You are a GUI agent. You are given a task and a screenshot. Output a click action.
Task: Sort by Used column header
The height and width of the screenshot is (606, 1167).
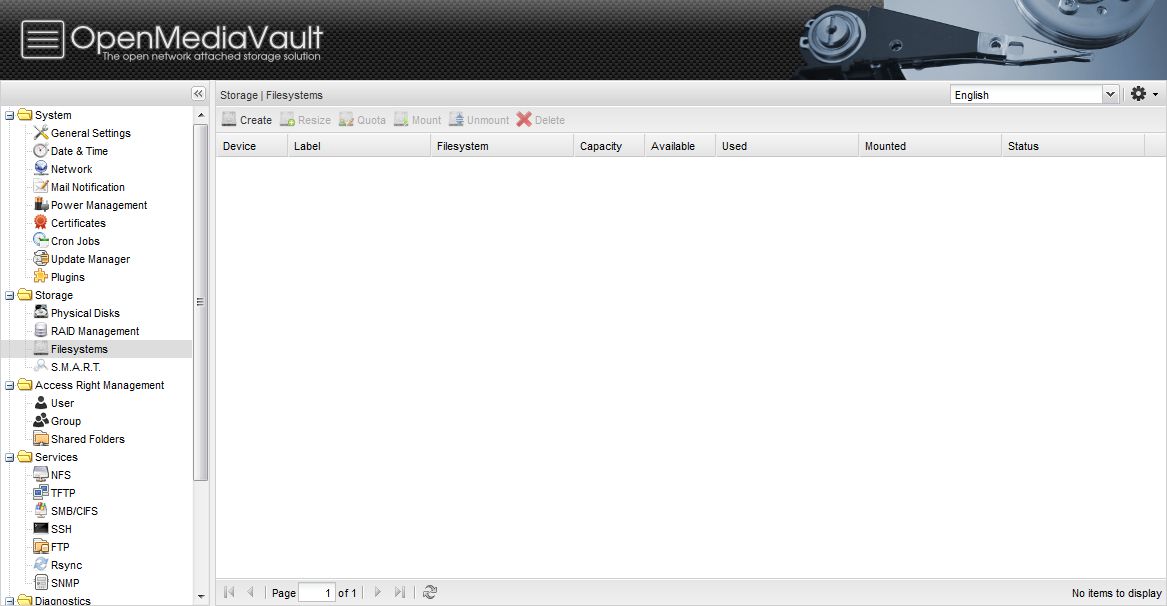[787, 146]
